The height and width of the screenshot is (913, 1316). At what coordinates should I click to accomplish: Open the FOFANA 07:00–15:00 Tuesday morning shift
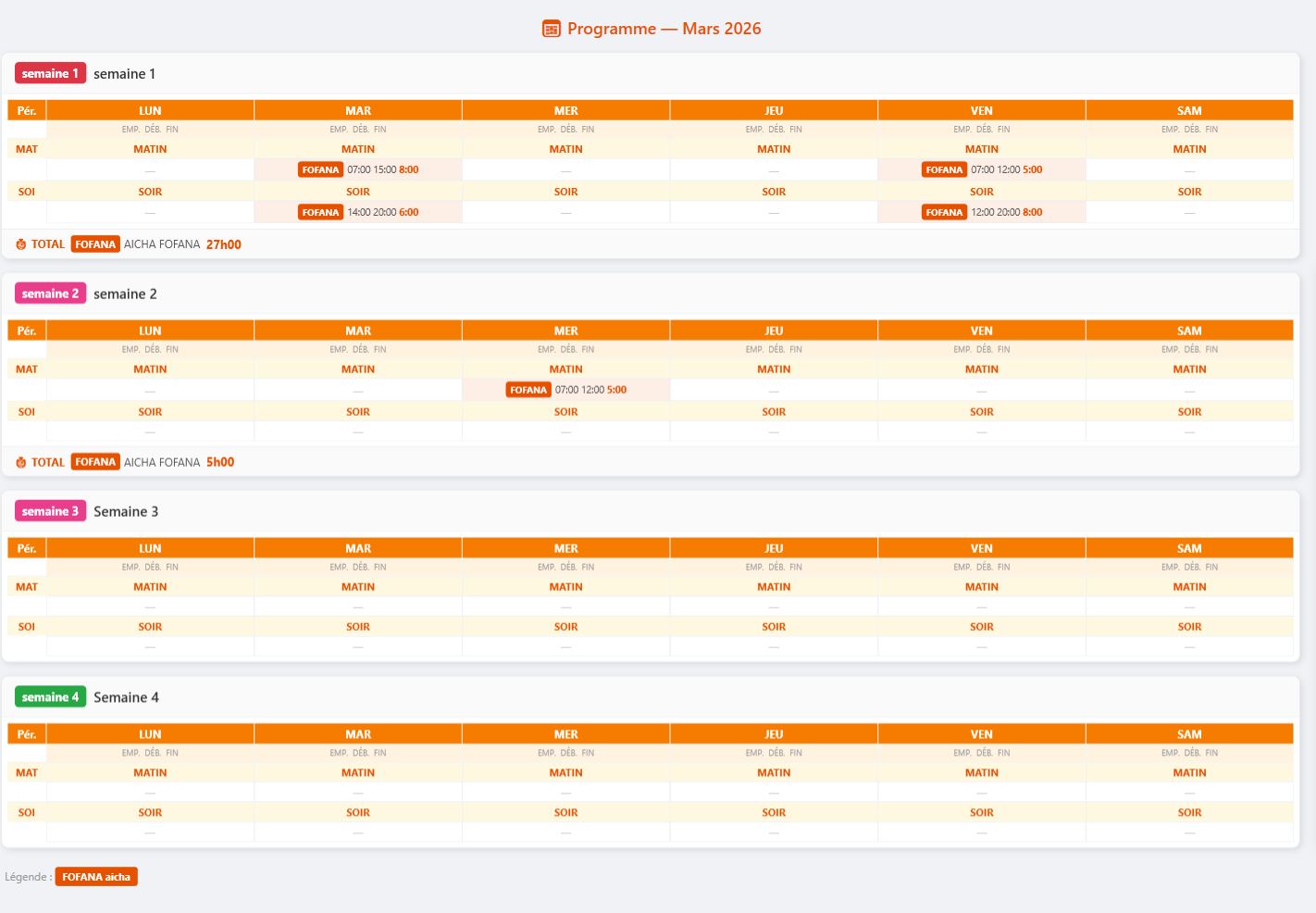(x=358, y=169)
